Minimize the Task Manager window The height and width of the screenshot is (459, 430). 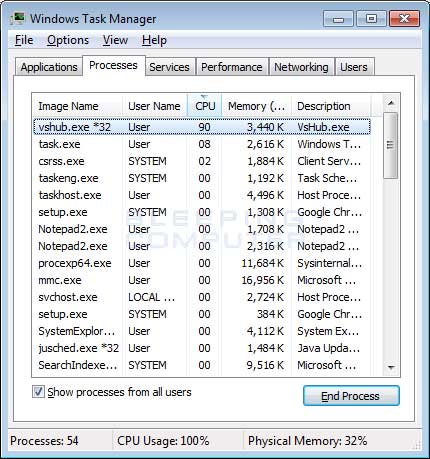click(338, 18)
